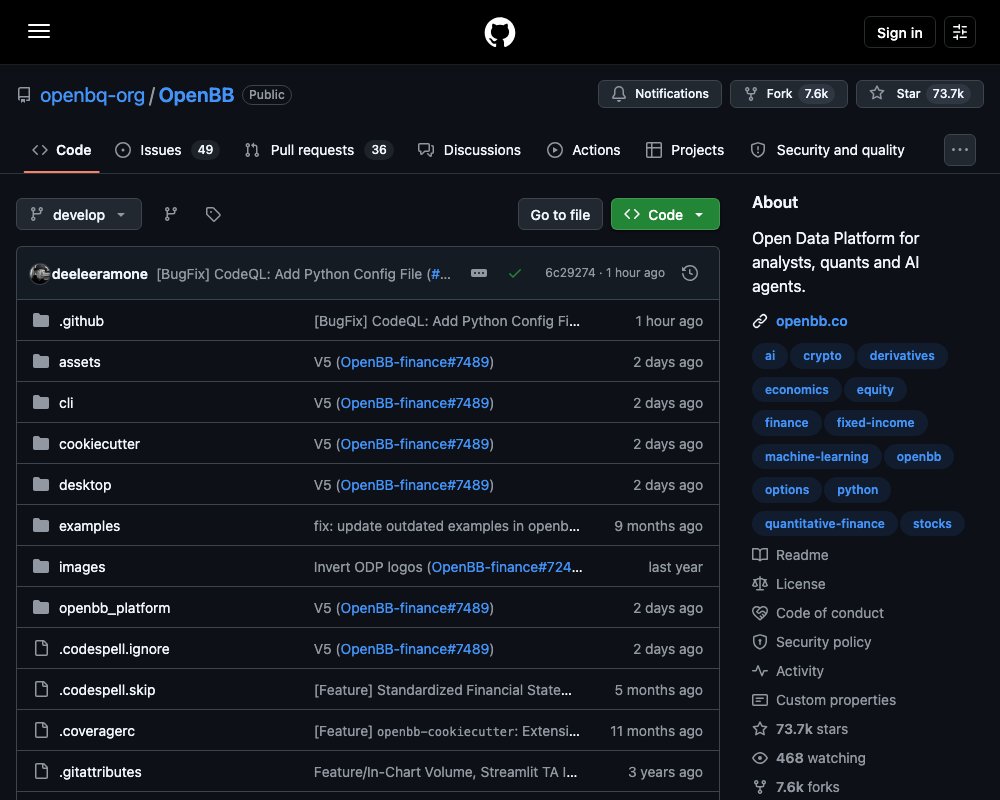Click the Security policy shield icon
Viewport: 1000px width, 800px height.
760,642
